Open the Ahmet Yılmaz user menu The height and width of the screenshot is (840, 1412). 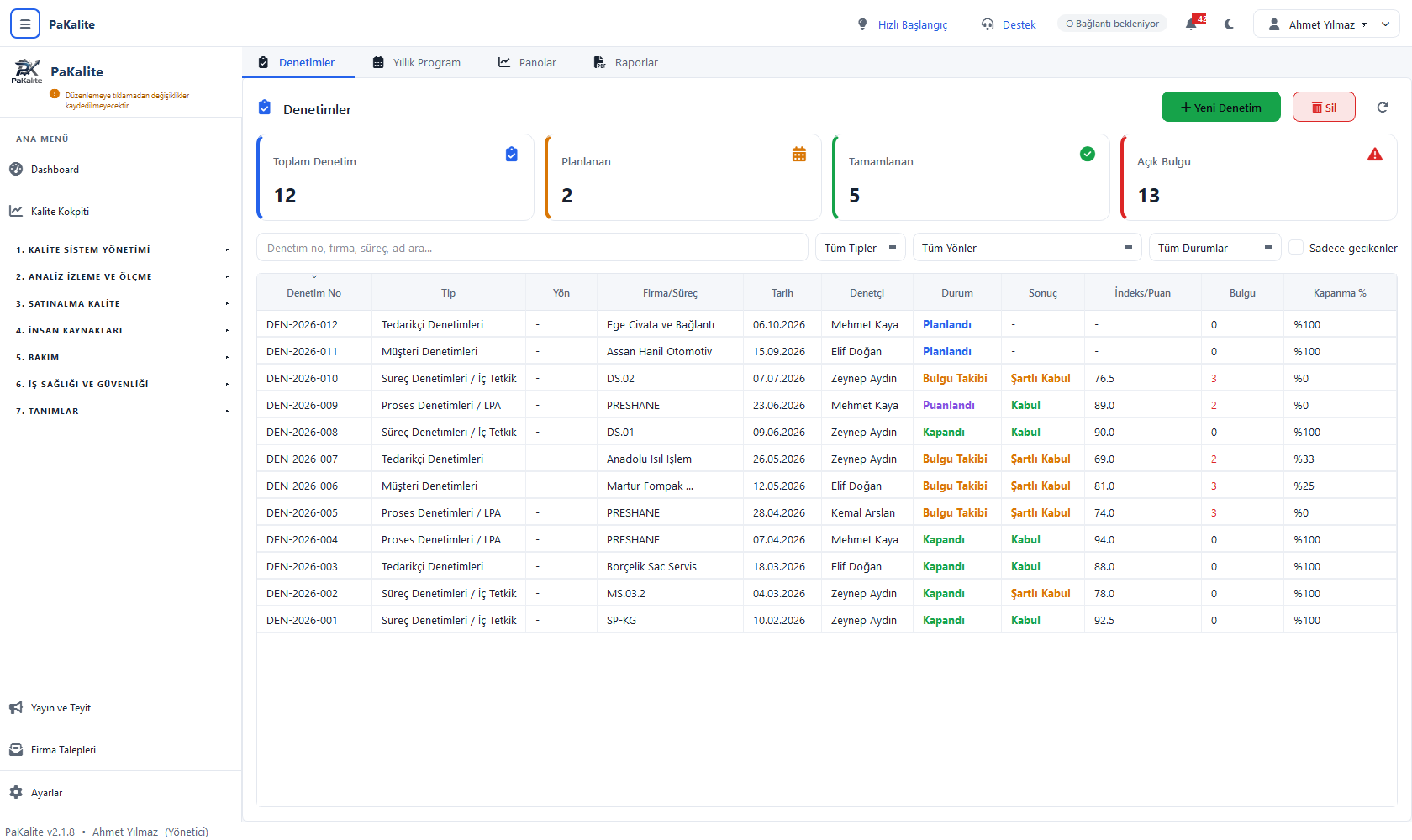(1326, 24)
